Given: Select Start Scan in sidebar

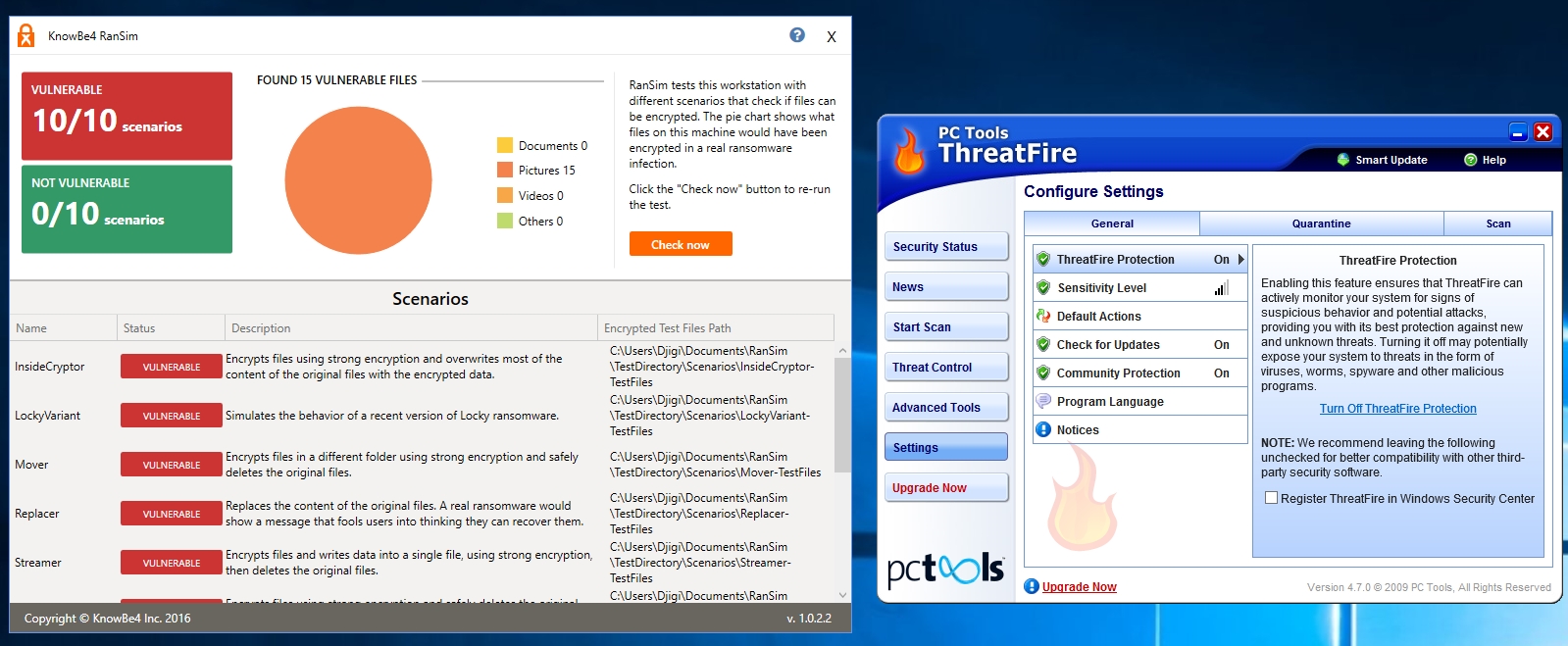Looking at the screenshot, I should tap(946, 327).
